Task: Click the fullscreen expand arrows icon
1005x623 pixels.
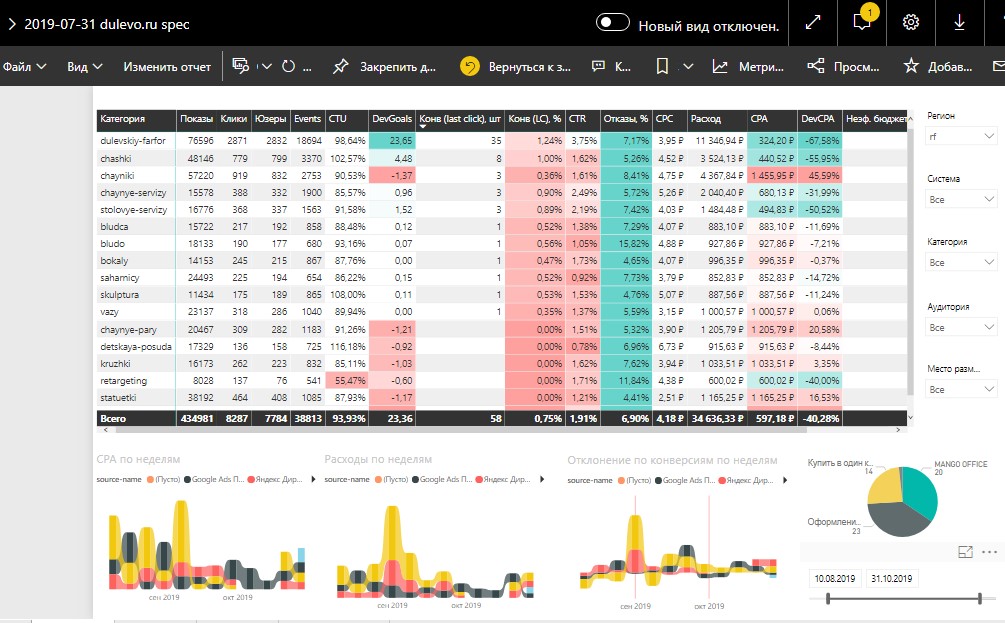Action: pos(813,22)
